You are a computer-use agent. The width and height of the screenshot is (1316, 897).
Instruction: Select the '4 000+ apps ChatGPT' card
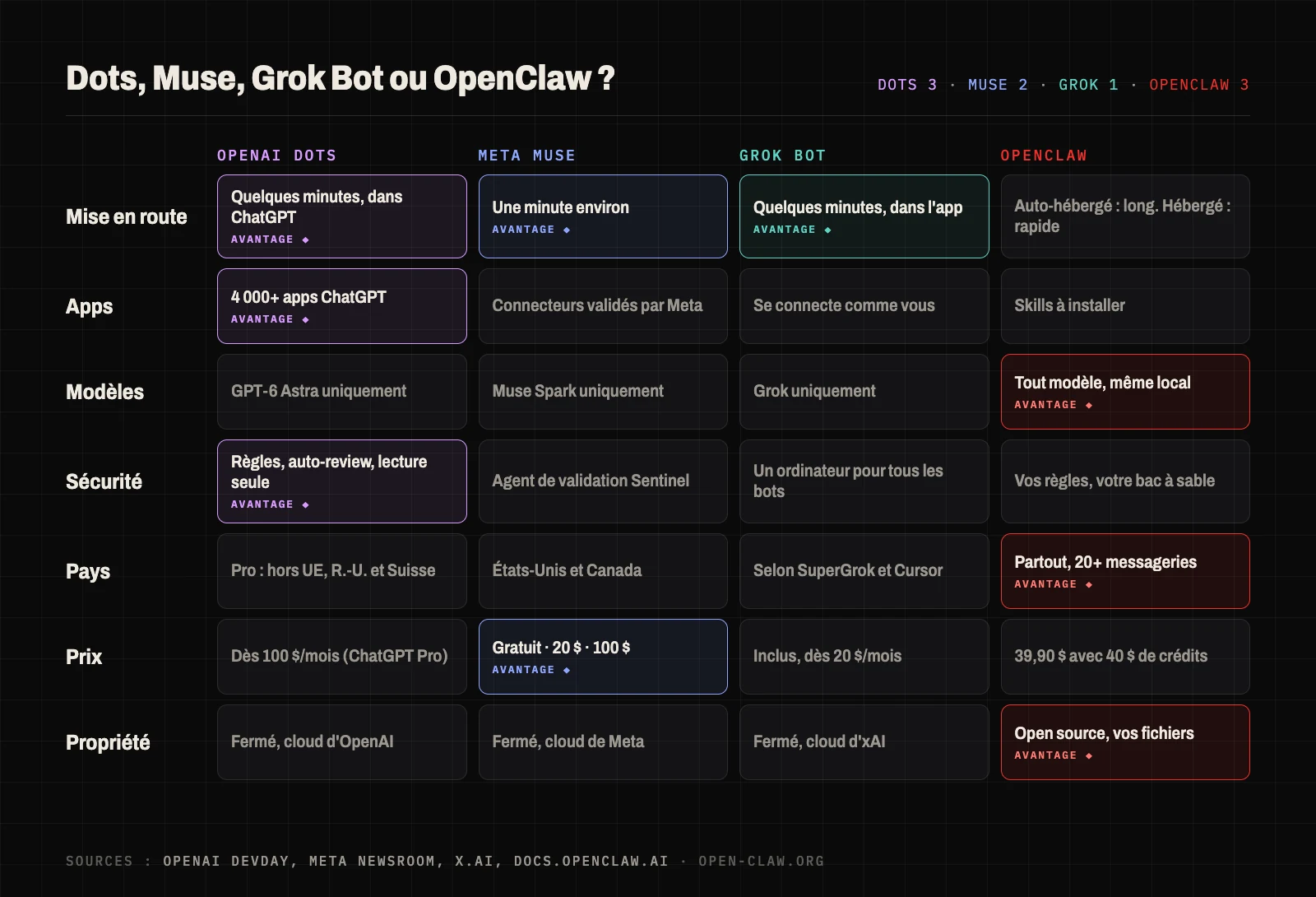point(342,306)
